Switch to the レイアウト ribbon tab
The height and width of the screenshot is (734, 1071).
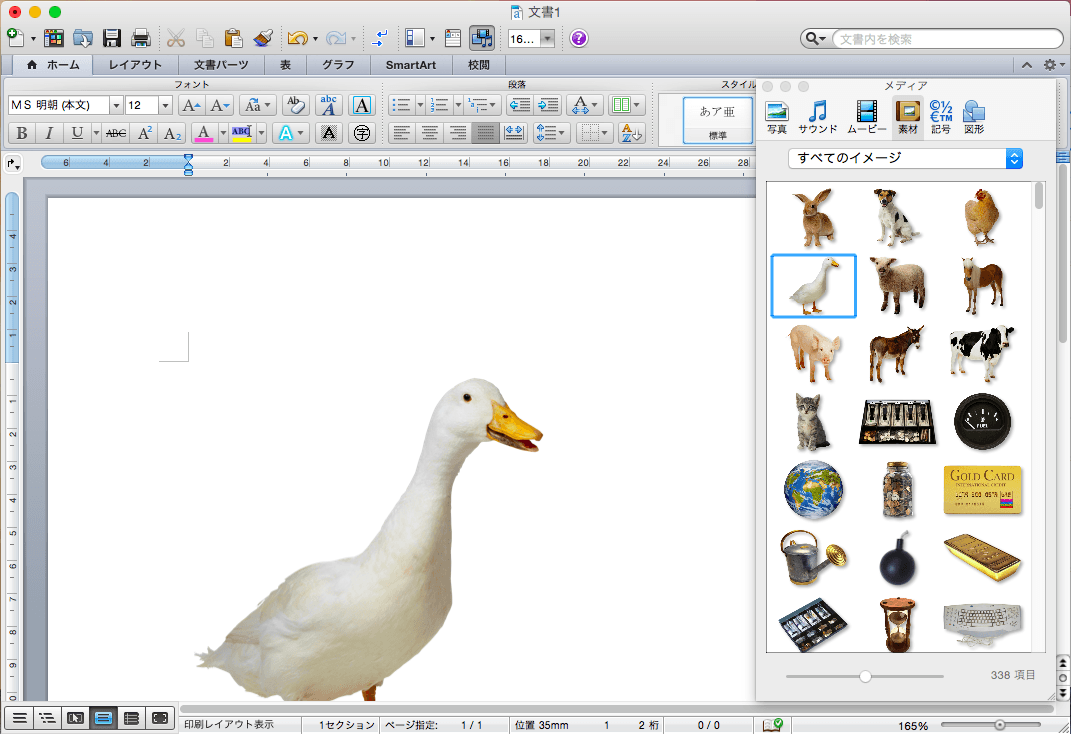[x=135, y=65]
